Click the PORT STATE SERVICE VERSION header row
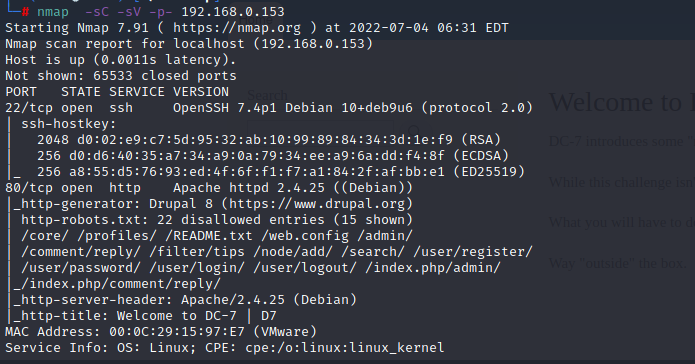695x364 pixels. pos(117,92)
